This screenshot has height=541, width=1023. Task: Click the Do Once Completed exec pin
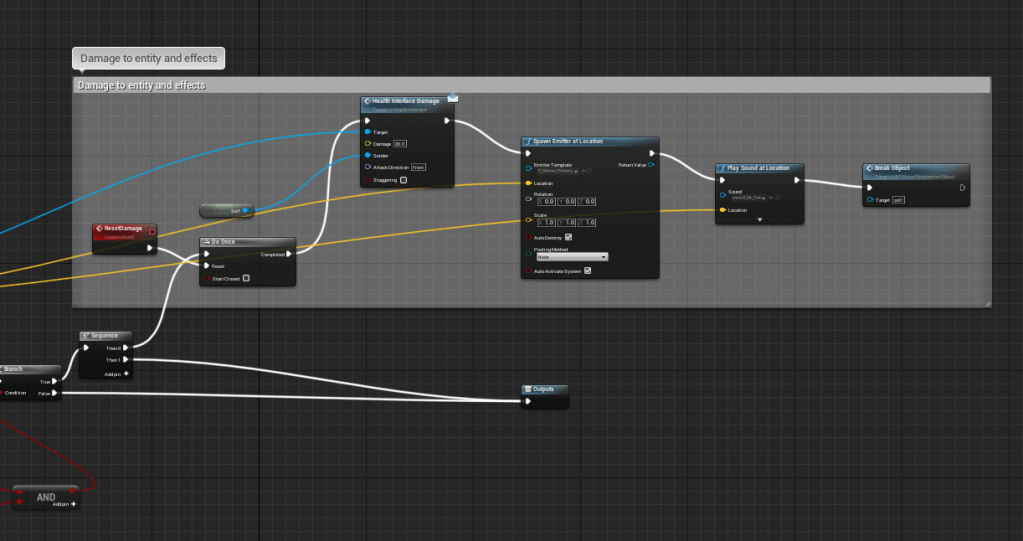[x=289, y=254]
